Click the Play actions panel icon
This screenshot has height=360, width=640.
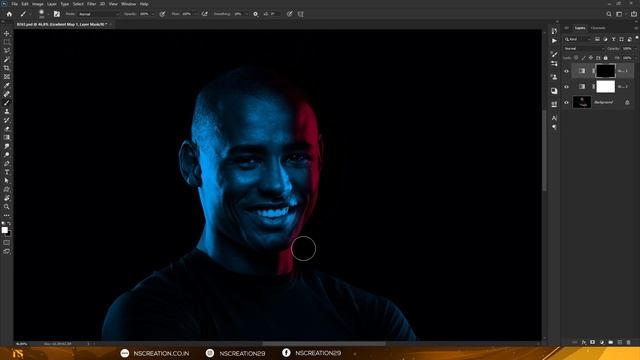[x=554, y=41]
